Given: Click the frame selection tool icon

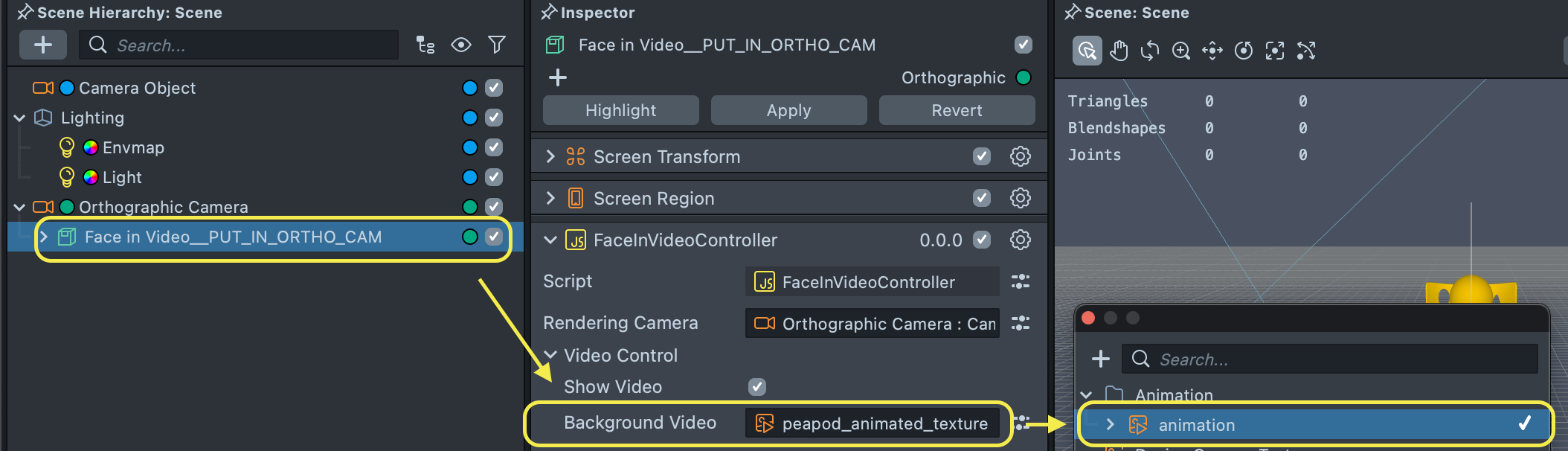Looking at the screenshot, I should pyautogui.click(x=1275, y=51).
